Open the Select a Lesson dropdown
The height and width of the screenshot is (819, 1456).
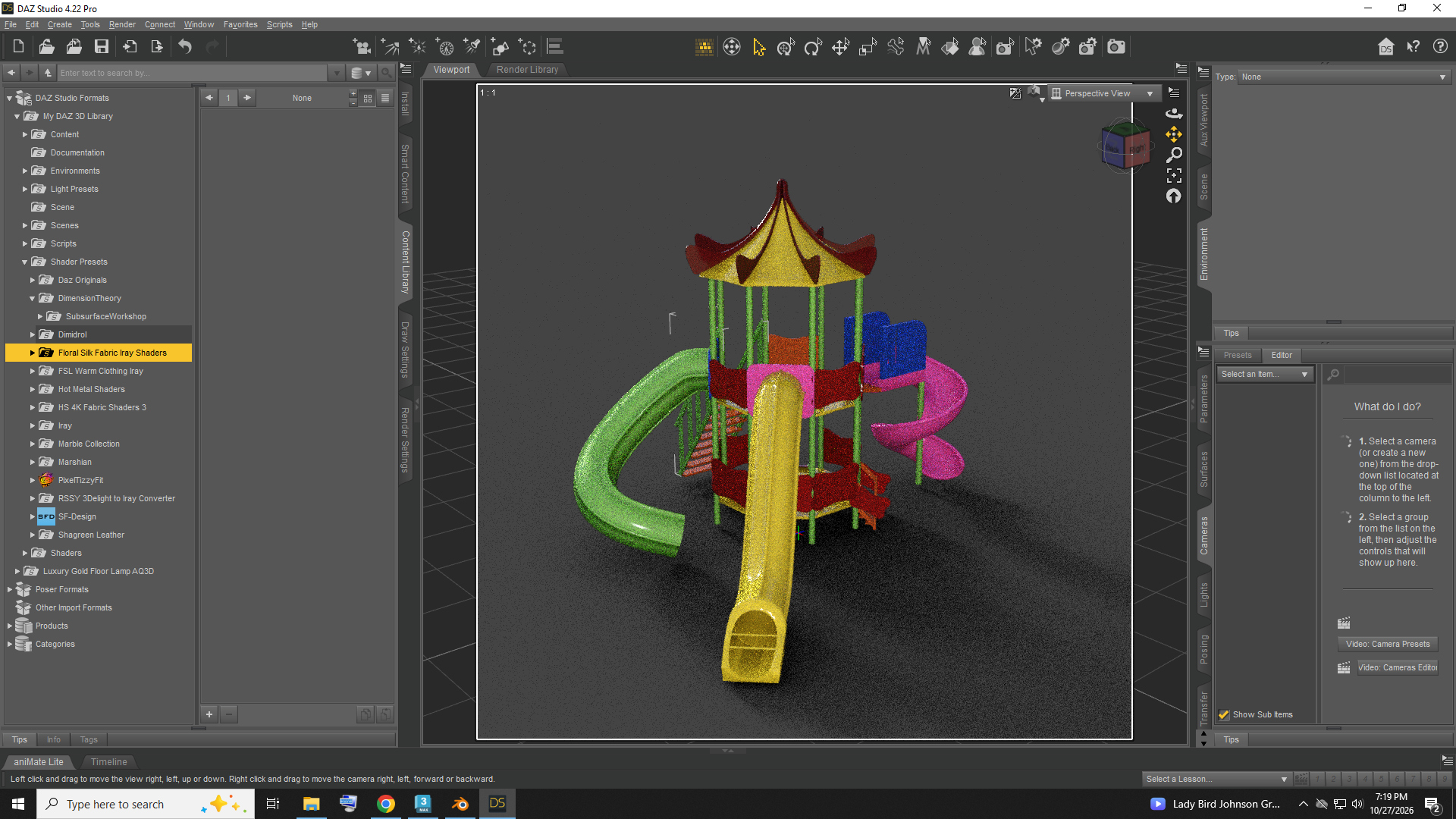click(1216, 779)
